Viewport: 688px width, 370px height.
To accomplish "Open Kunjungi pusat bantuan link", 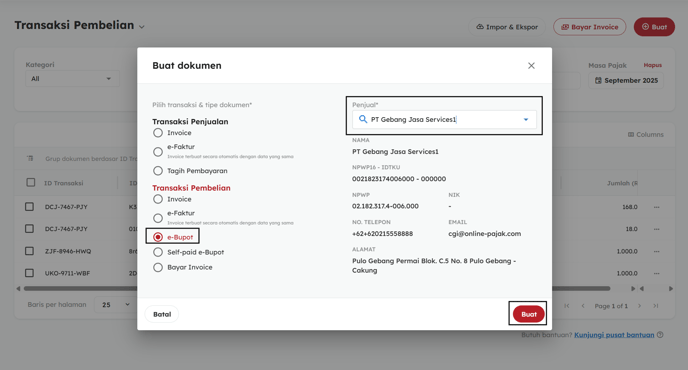I will (614, 335).
